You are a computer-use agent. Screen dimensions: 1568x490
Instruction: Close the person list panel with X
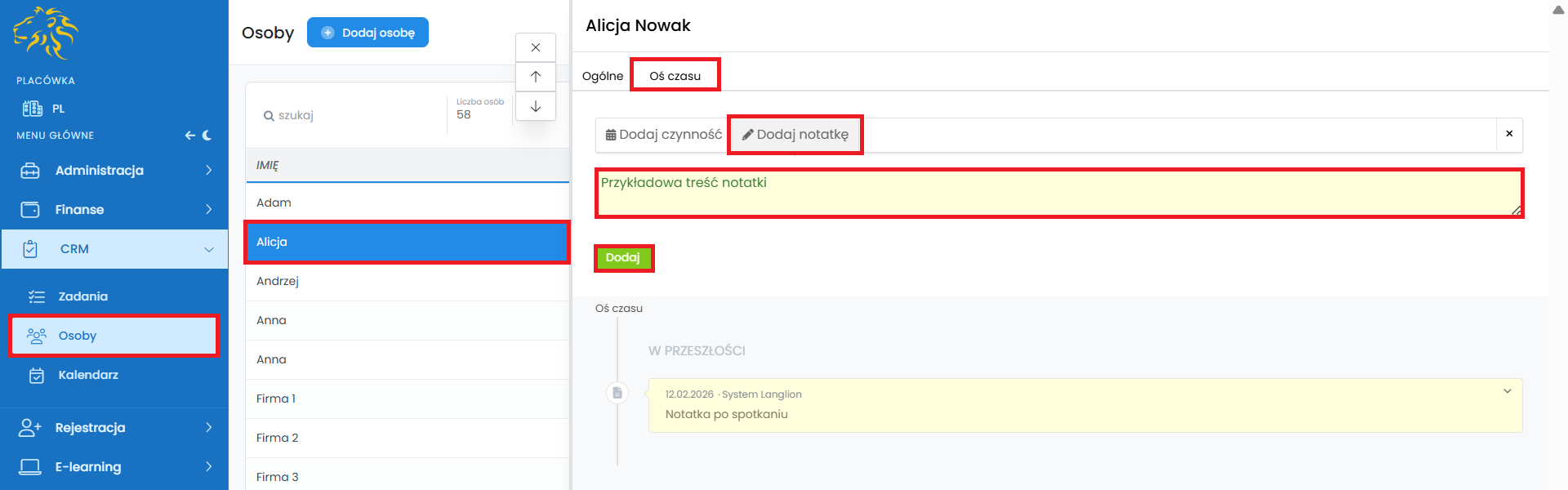(x=536, y=47)
